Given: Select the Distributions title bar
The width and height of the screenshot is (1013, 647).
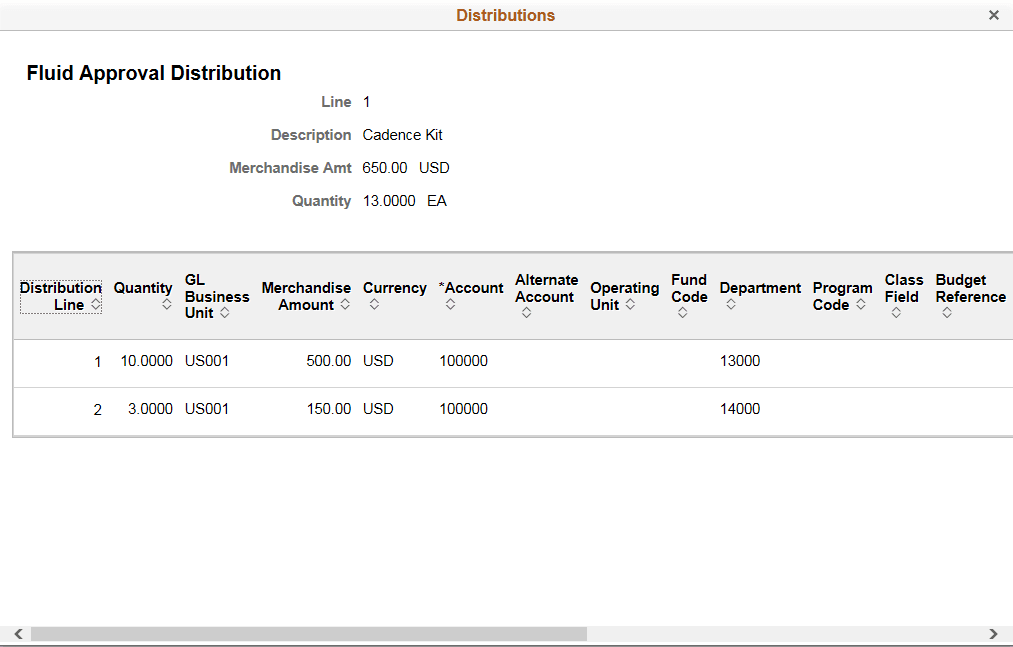Looking at the screenshot, I should [x=505, y=15].
